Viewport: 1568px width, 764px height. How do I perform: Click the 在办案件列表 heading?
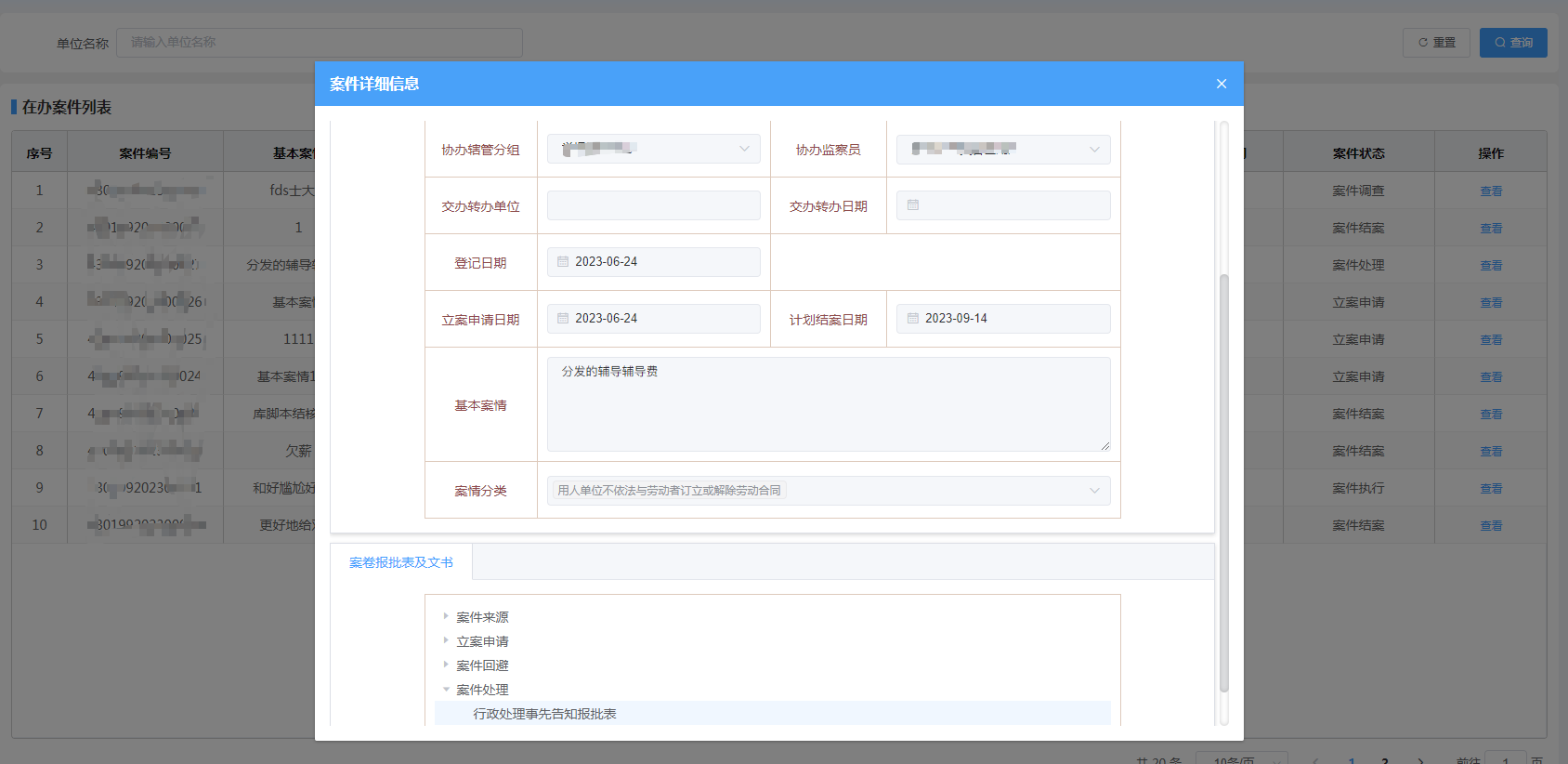click(67, 107)
